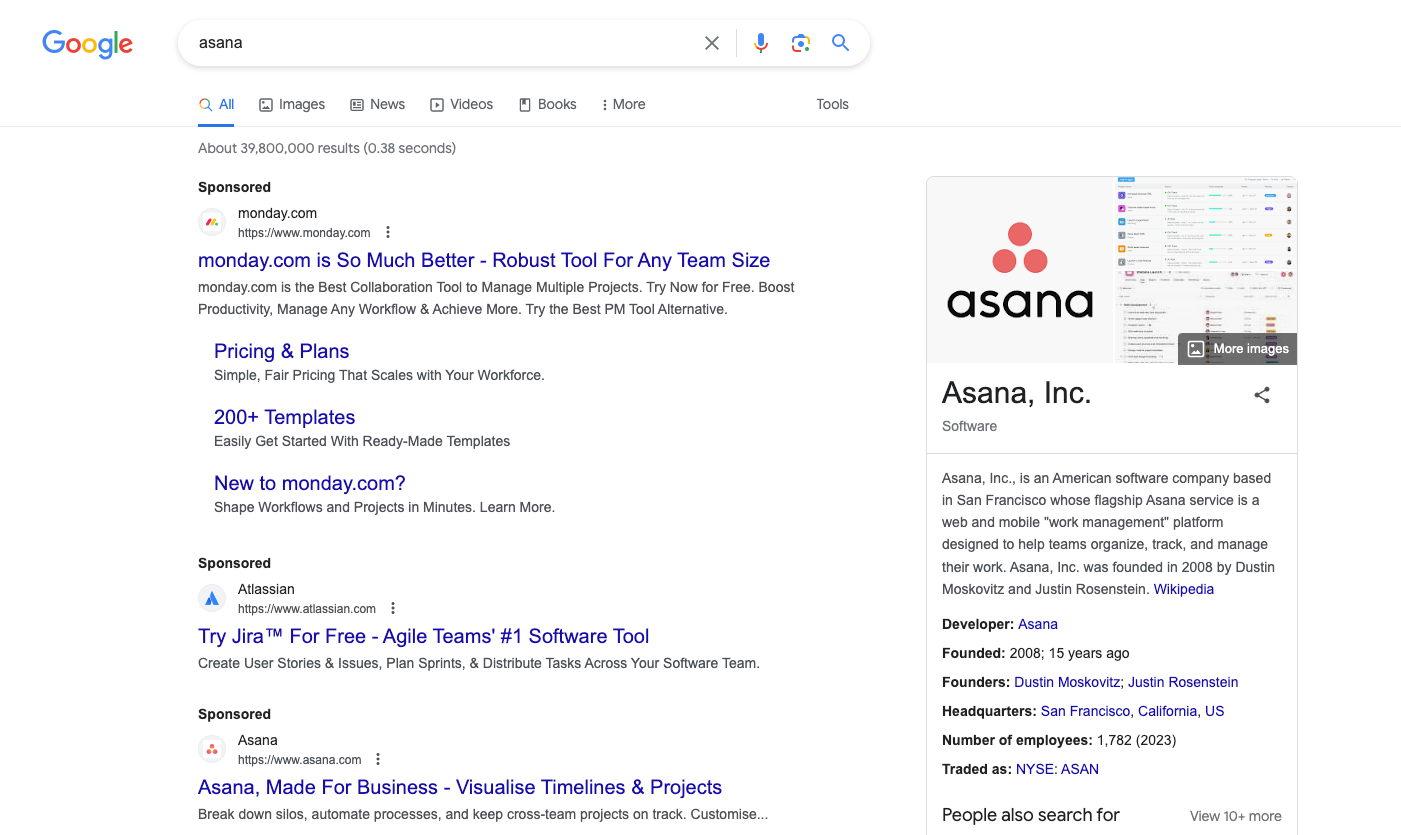The height and width of the screenshot is (835, 1401).
Task: Click the Asana logo image
Action: (1020, 270)
